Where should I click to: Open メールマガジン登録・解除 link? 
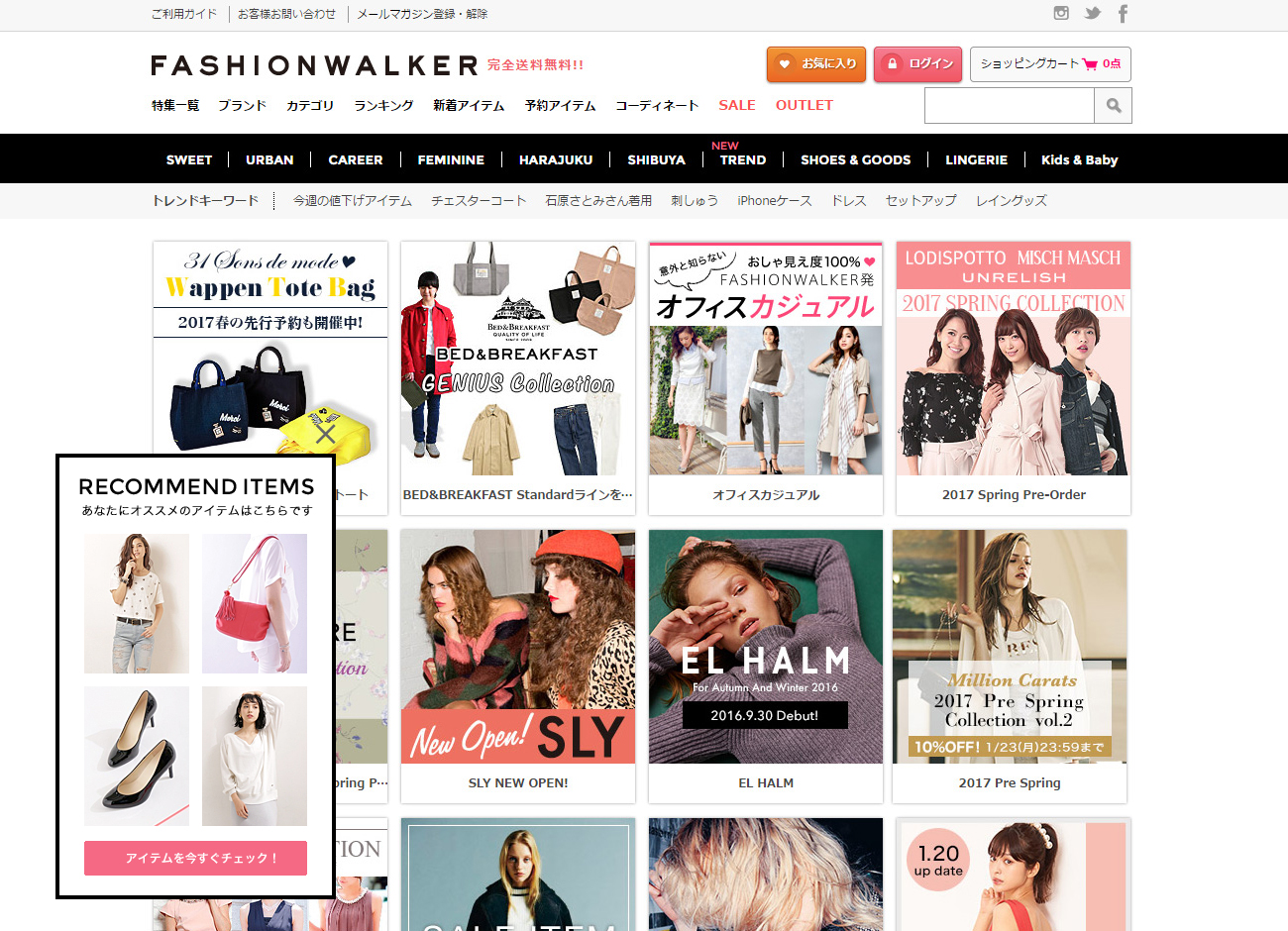422,14
